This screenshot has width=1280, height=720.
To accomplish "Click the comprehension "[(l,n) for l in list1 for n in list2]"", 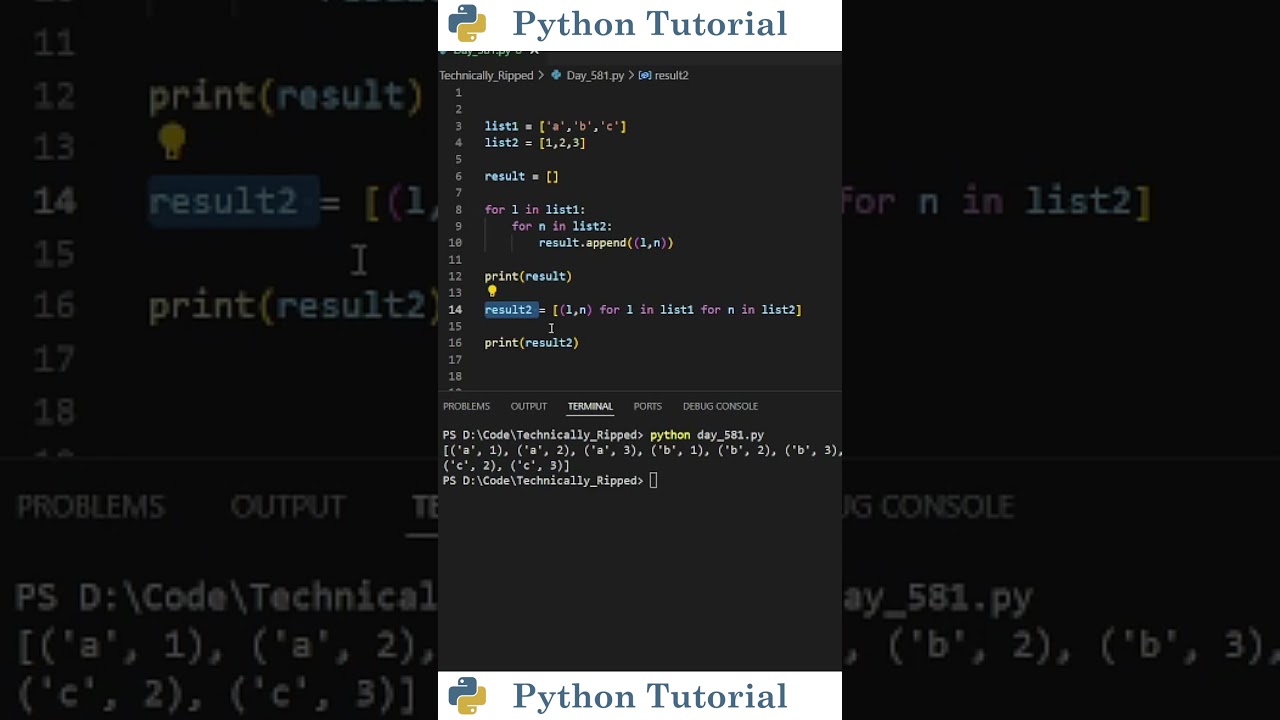I will click(677, 310).
